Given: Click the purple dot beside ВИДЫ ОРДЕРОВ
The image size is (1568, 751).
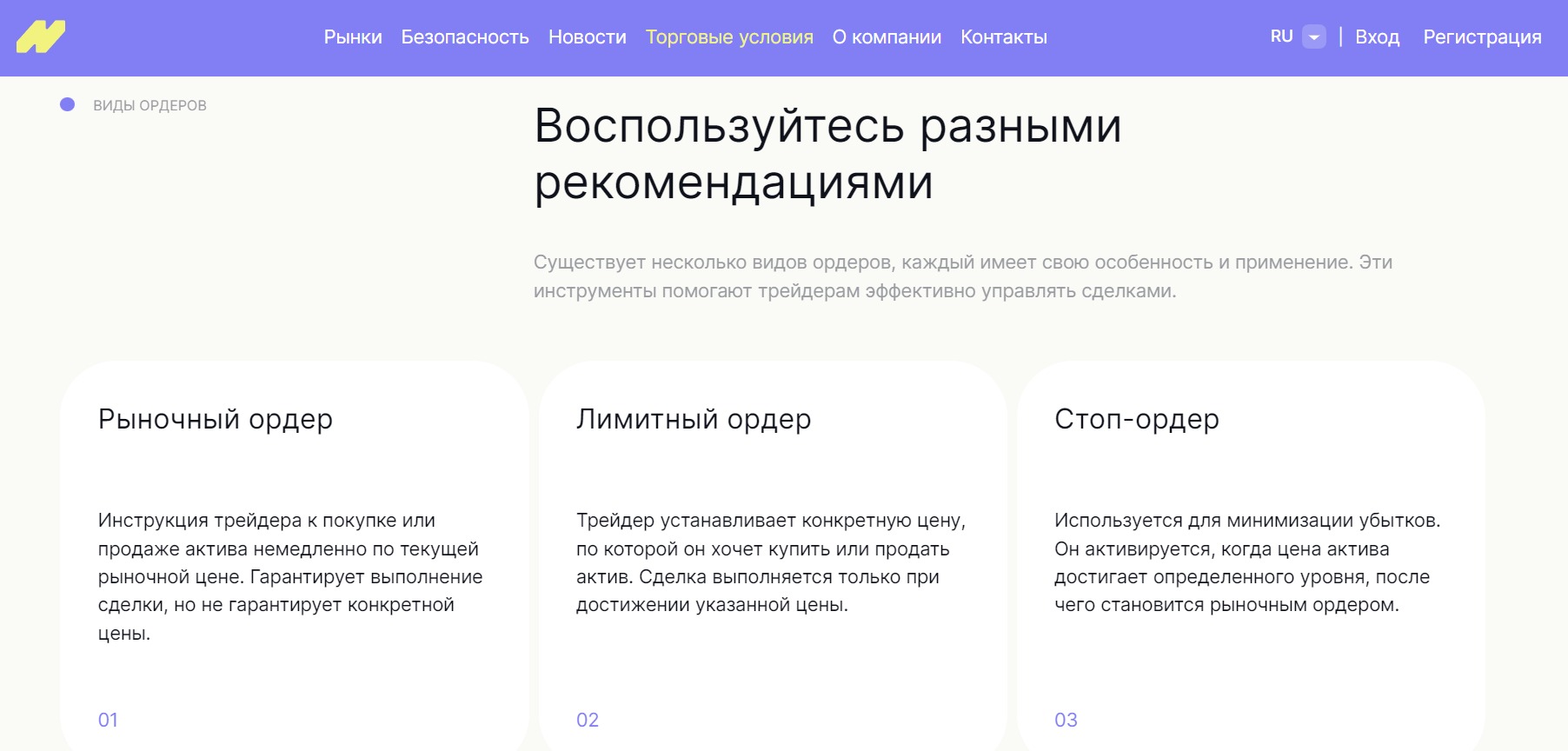Looking at the screenshot, I should click(67, 104).
